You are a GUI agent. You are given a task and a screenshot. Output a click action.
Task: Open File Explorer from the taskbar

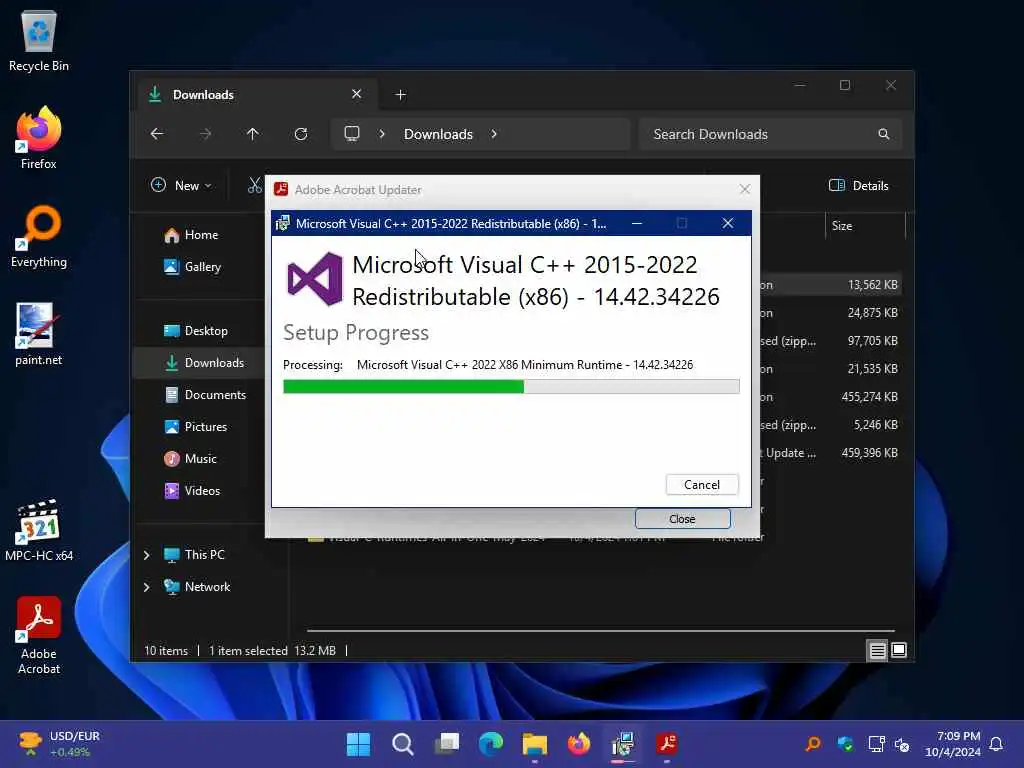click(x=535, y=744)
